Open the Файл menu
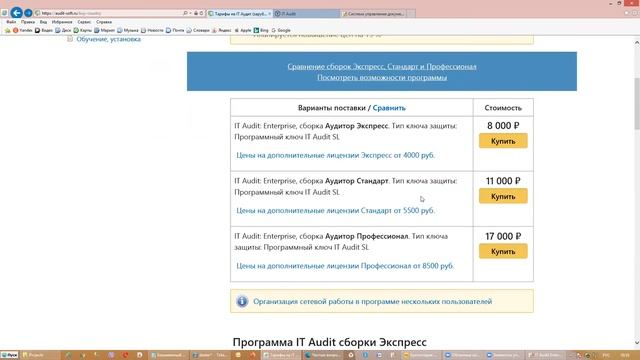The width and height of the screenshot is (640, 360). click(11, 22)
